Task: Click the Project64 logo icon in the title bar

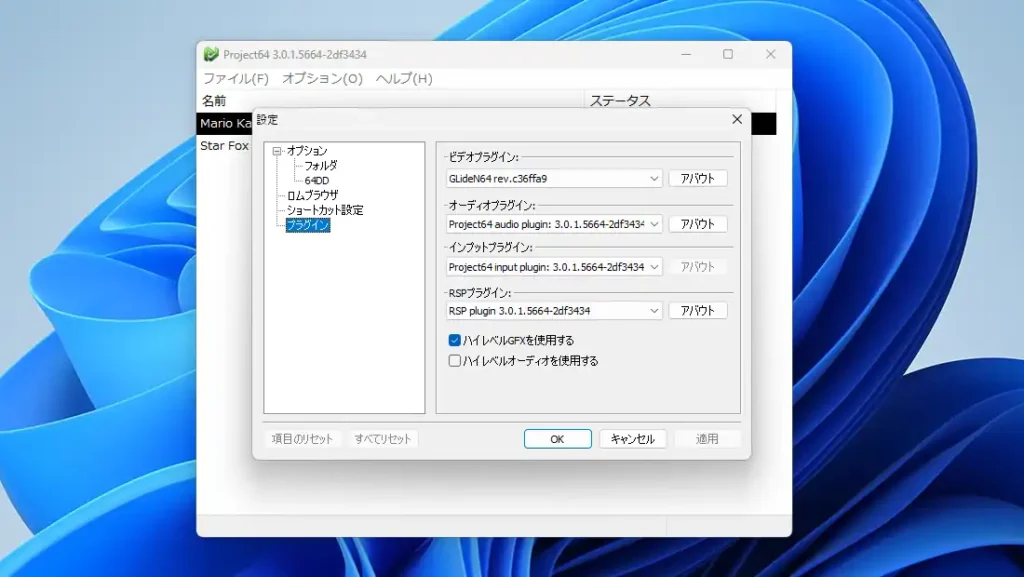Action: [213, 54]
